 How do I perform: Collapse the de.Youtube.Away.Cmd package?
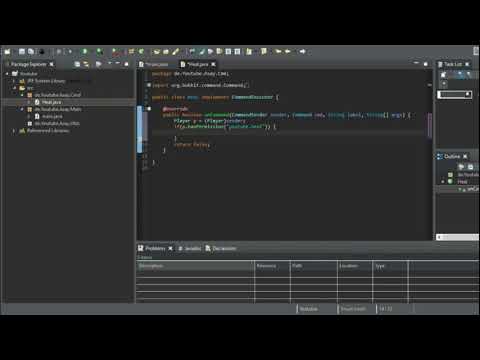point(22,95)
